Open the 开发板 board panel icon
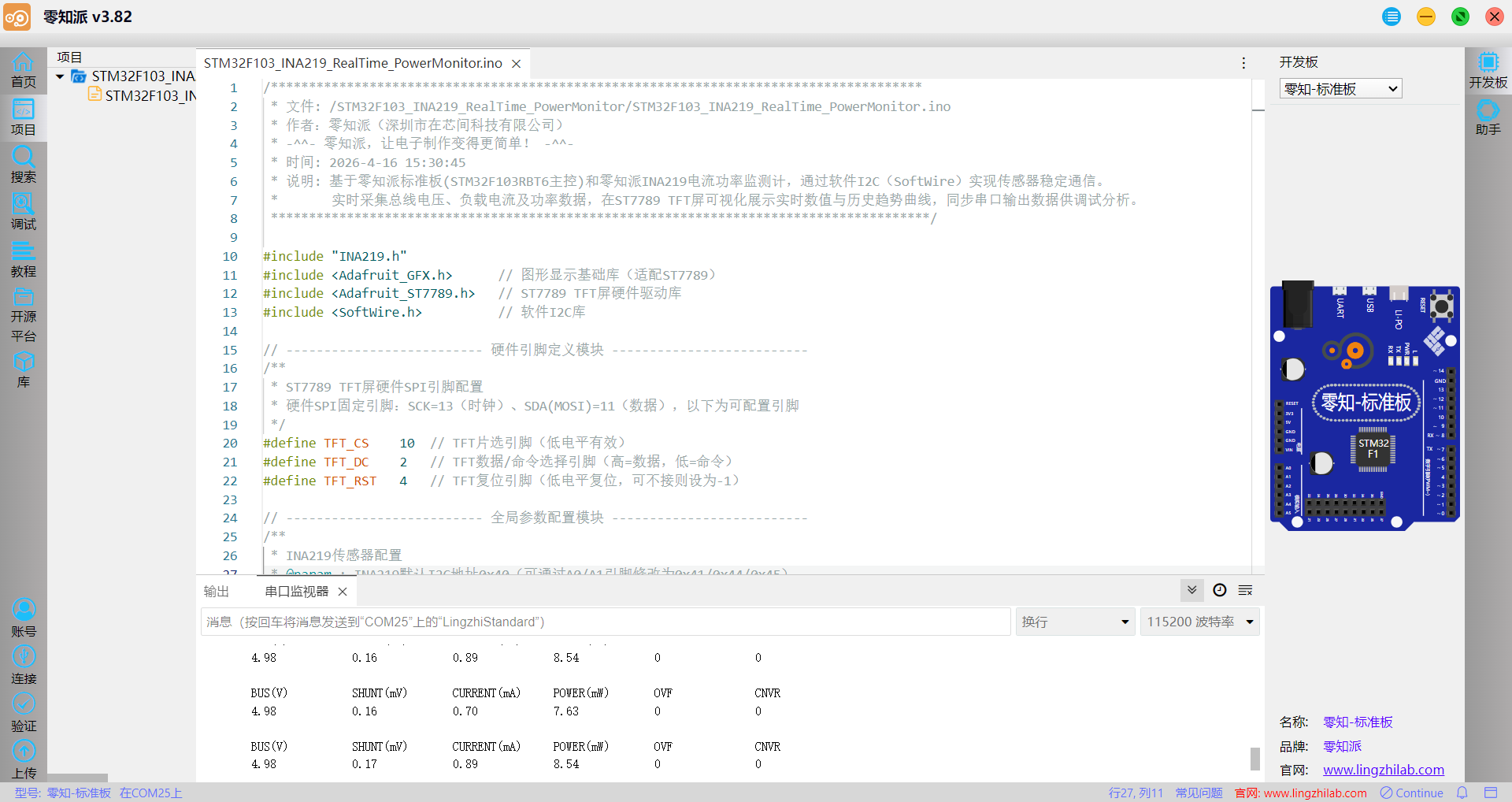Viewport: 1512px width, 802px height. coord(1488,71)
